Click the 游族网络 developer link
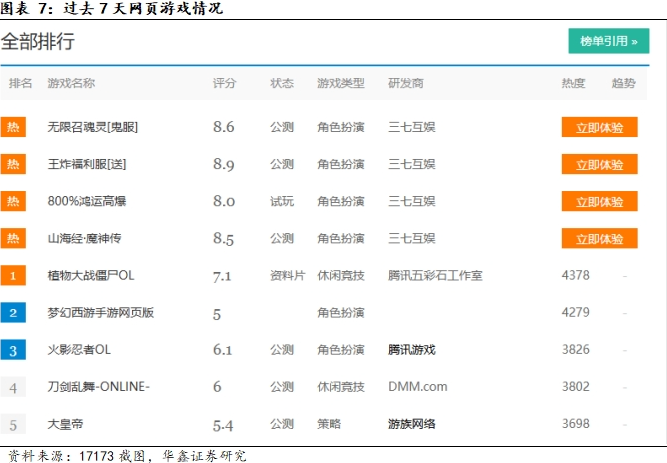 coord(412,424)
